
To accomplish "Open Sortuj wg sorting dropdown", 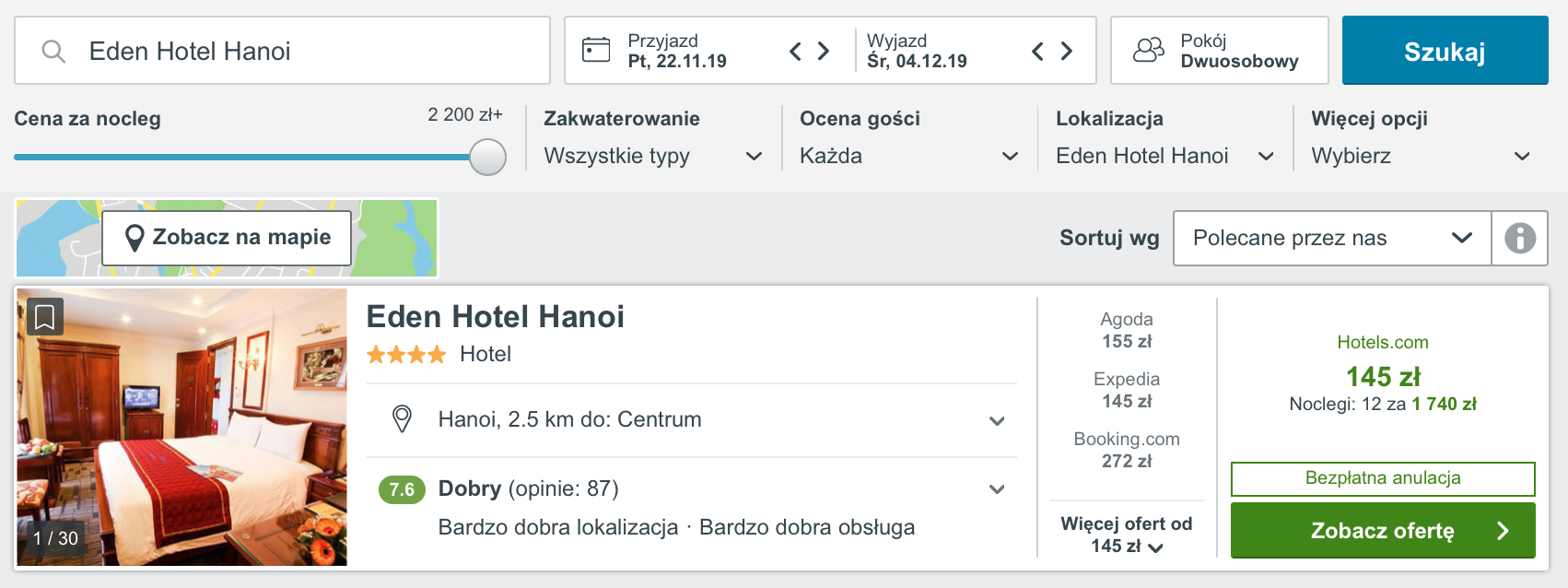I will (1332, 238).
